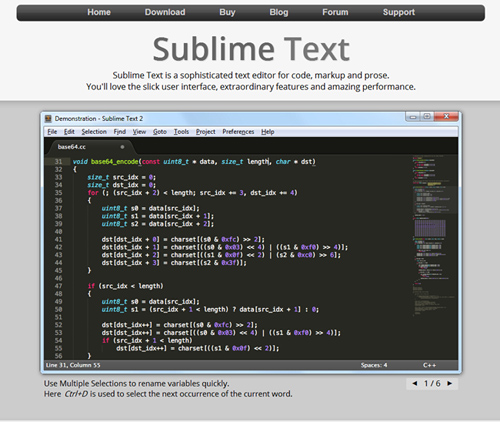Open the Spaces: 4 indentation selector
The width and height of the screenshot is (500, 422).
pyautogui.click(x=374, y=365)
